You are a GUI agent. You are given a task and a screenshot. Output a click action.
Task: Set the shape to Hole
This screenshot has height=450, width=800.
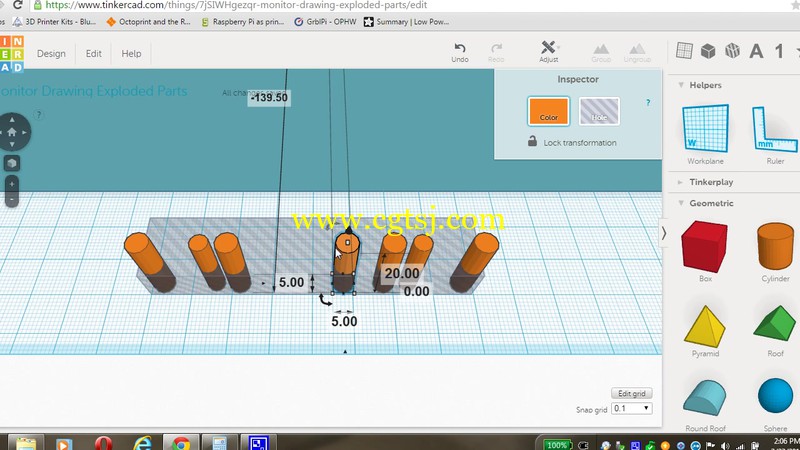pos(599,111)
